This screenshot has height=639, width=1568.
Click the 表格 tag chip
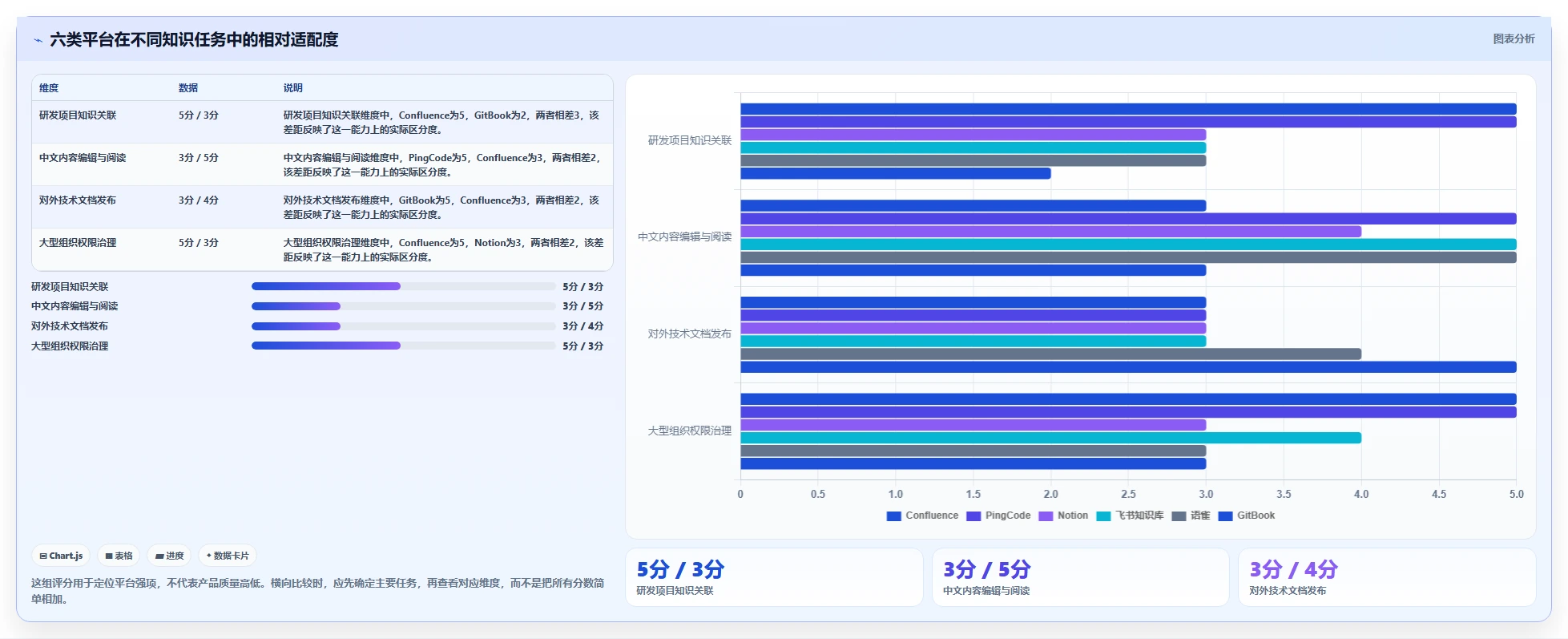coord(119,556)
